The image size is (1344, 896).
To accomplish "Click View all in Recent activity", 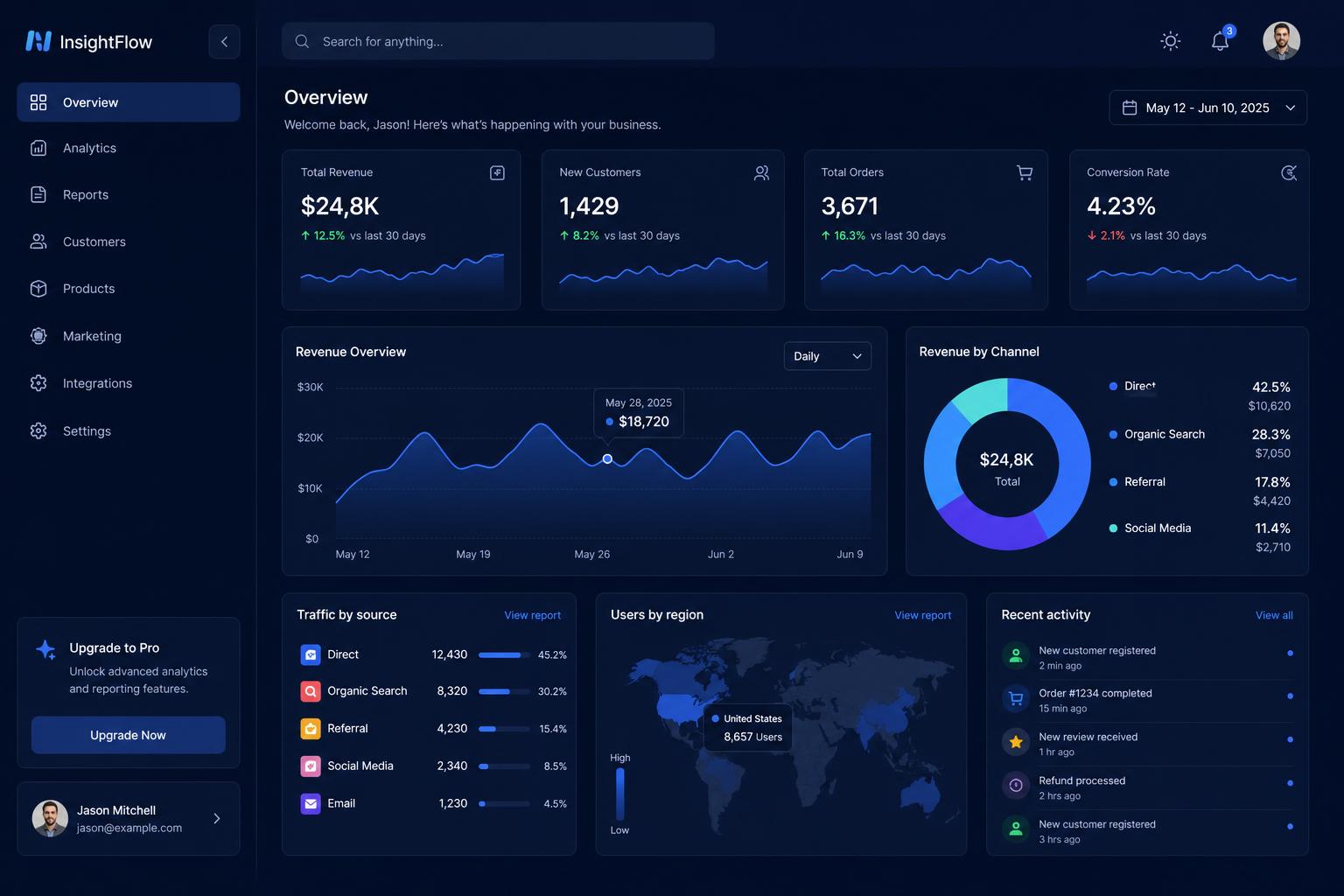I will coord(1274,615).
